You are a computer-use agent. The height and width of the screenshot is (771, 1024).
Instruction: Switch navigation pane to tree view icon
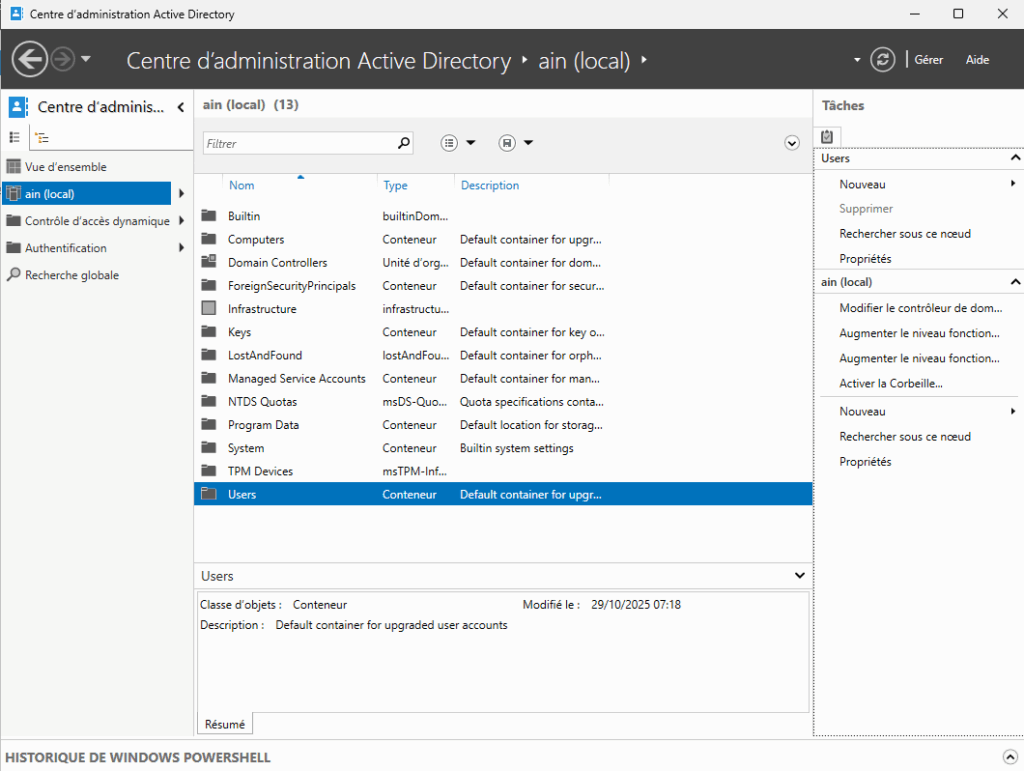pos(41,138)
